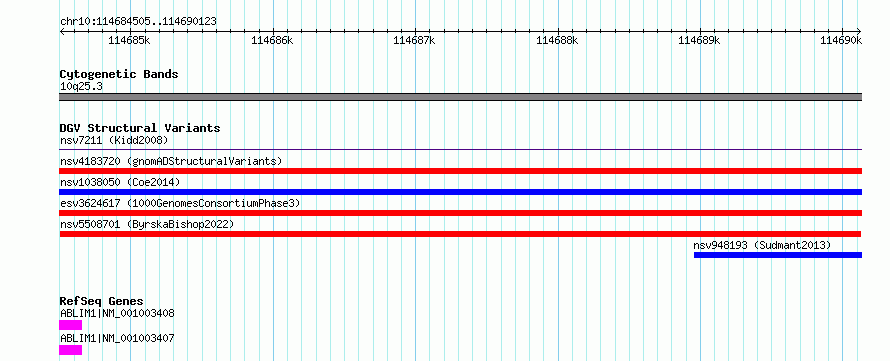
Task: Click the 114690k ruler tick label
Action: coord(841,40)
